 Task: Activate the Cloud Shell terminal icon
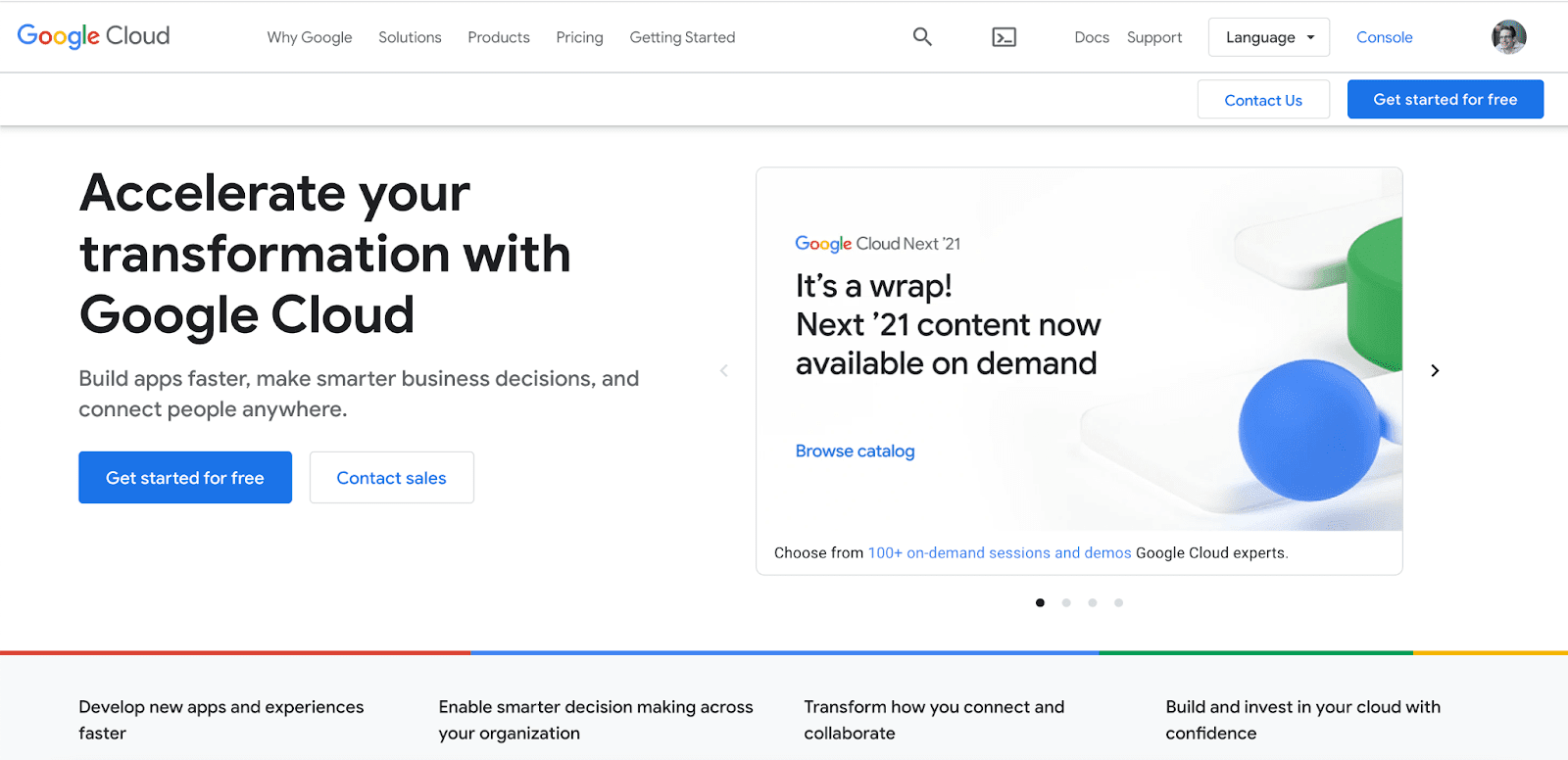point(1004,37)
